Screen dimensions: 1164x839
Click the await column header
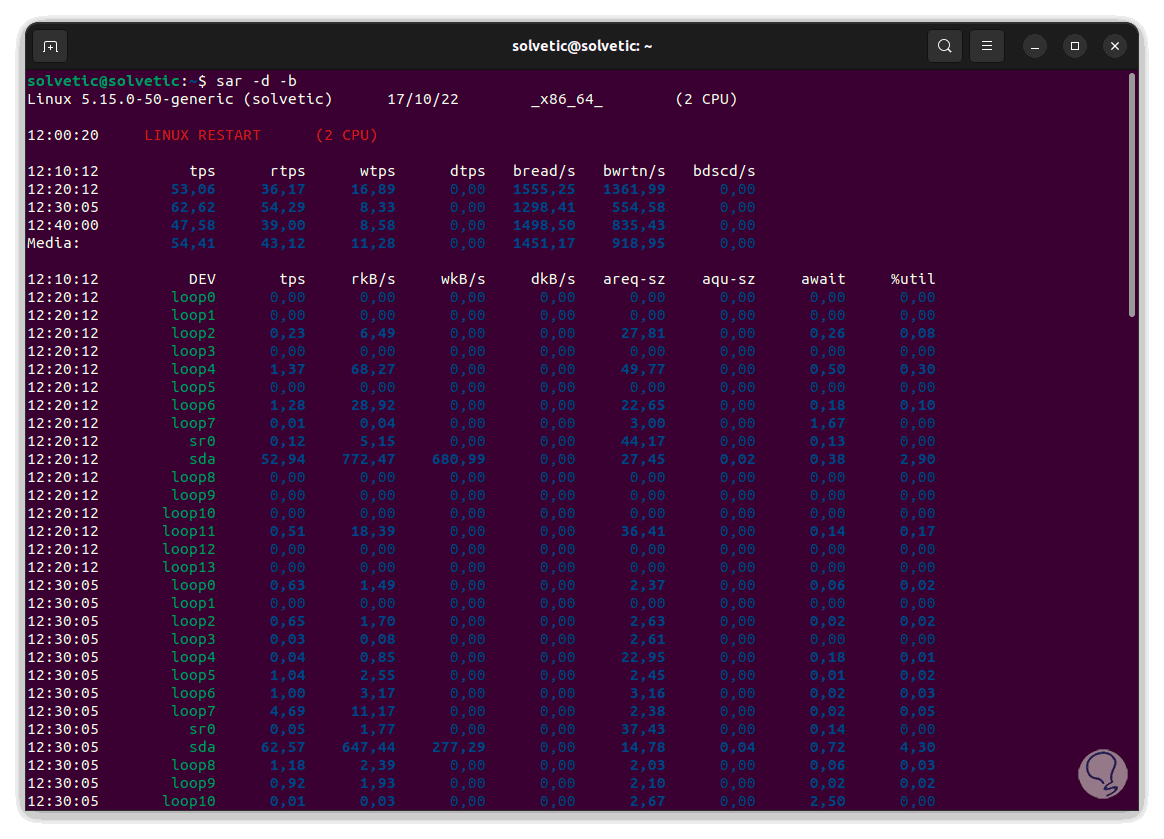(x=823, y=279)
